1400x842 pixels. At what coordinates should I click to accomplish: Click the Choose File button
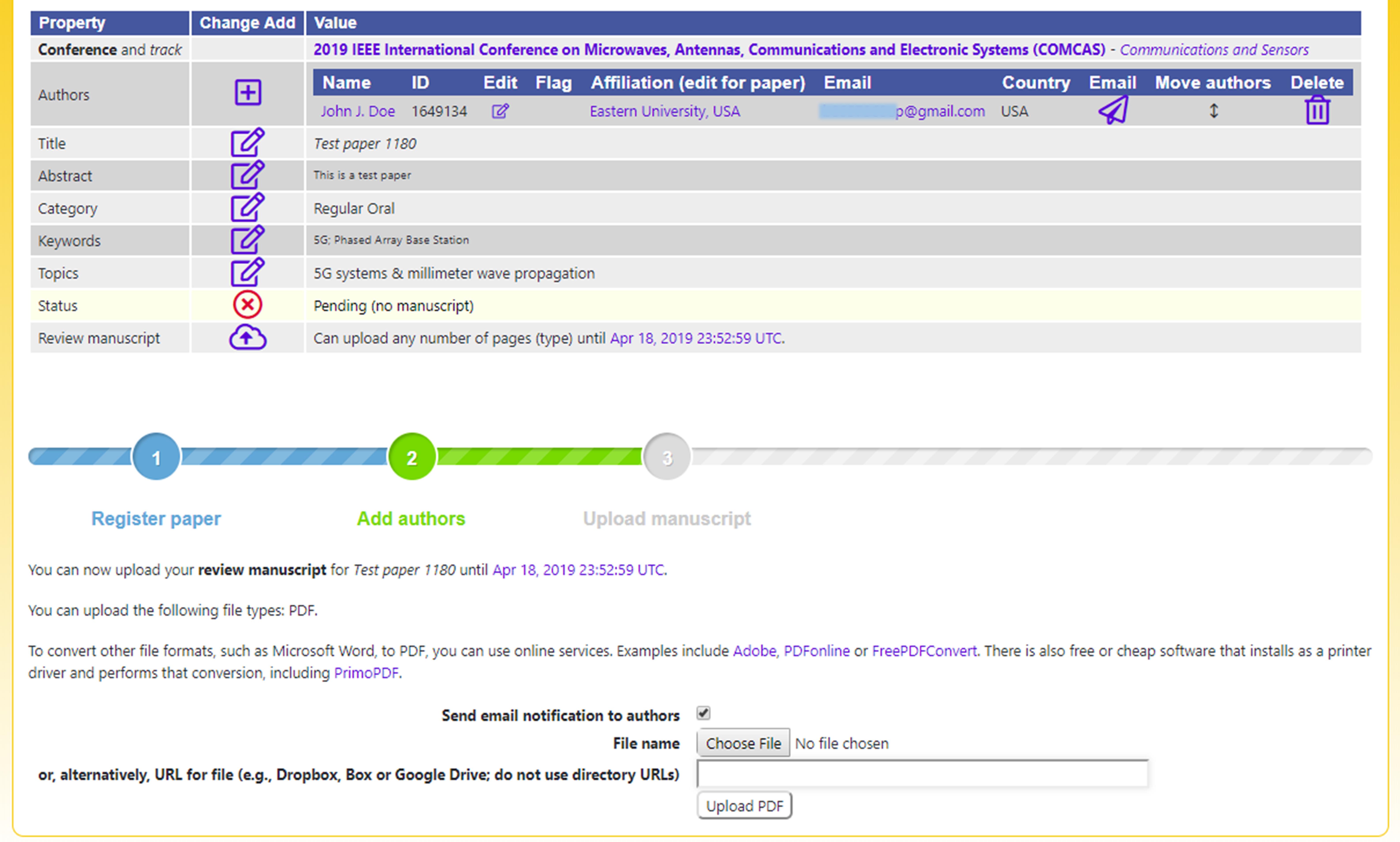tap(743, 743)
